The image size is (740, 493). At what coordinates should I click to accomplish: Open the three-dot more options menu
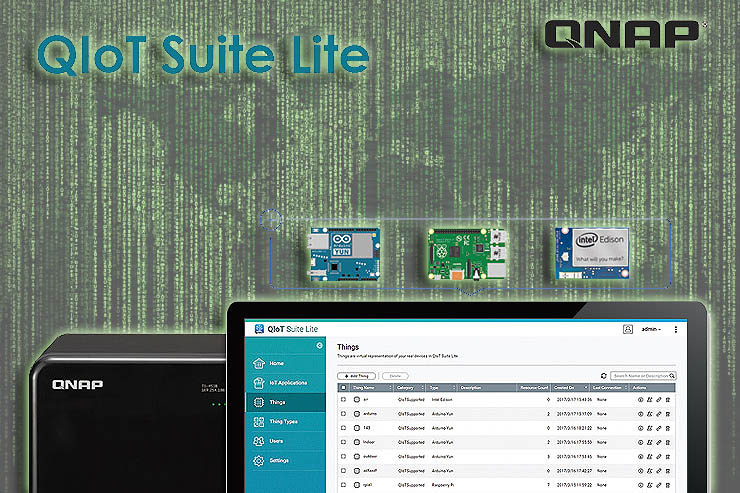(676, 328)
